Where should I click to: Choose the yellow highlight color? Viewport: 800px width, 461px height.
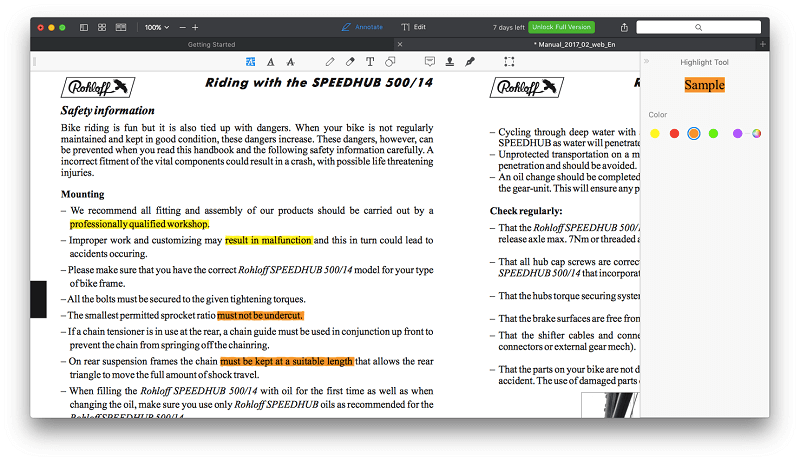click(x=655, y=134)
